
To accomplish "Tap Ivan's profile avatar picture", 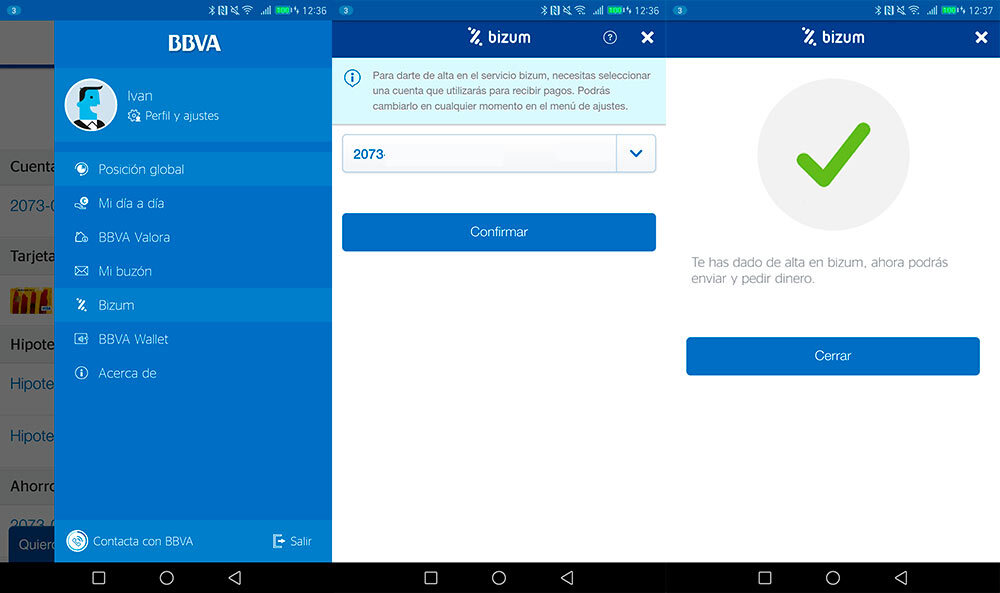I will pos(91,105).
